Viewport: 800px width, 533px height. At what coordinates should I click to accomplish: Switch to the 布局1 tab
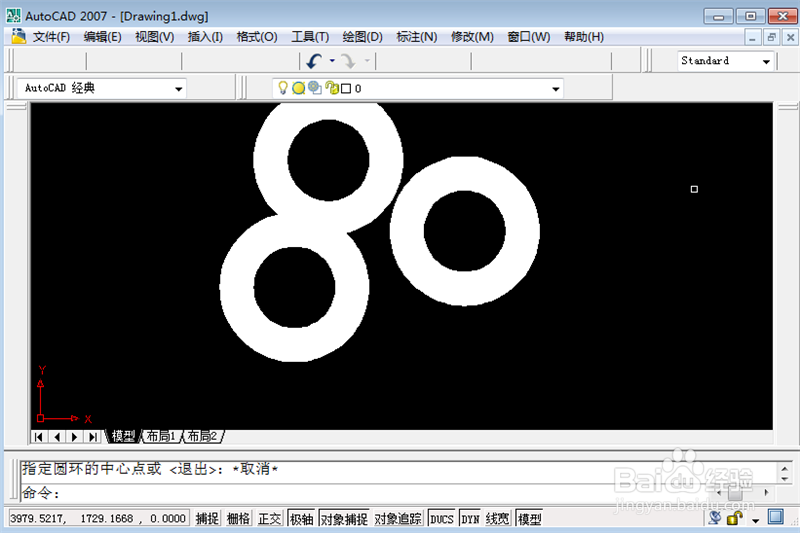point(161,436)
